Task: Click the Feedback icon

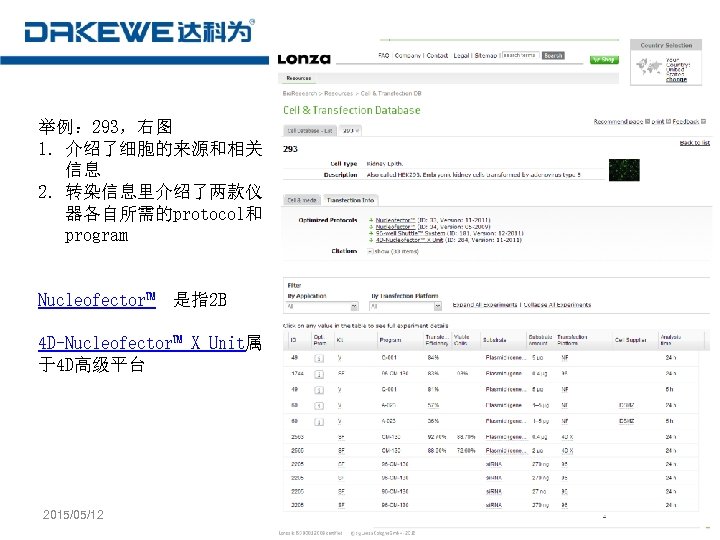Action: [703, 122]
